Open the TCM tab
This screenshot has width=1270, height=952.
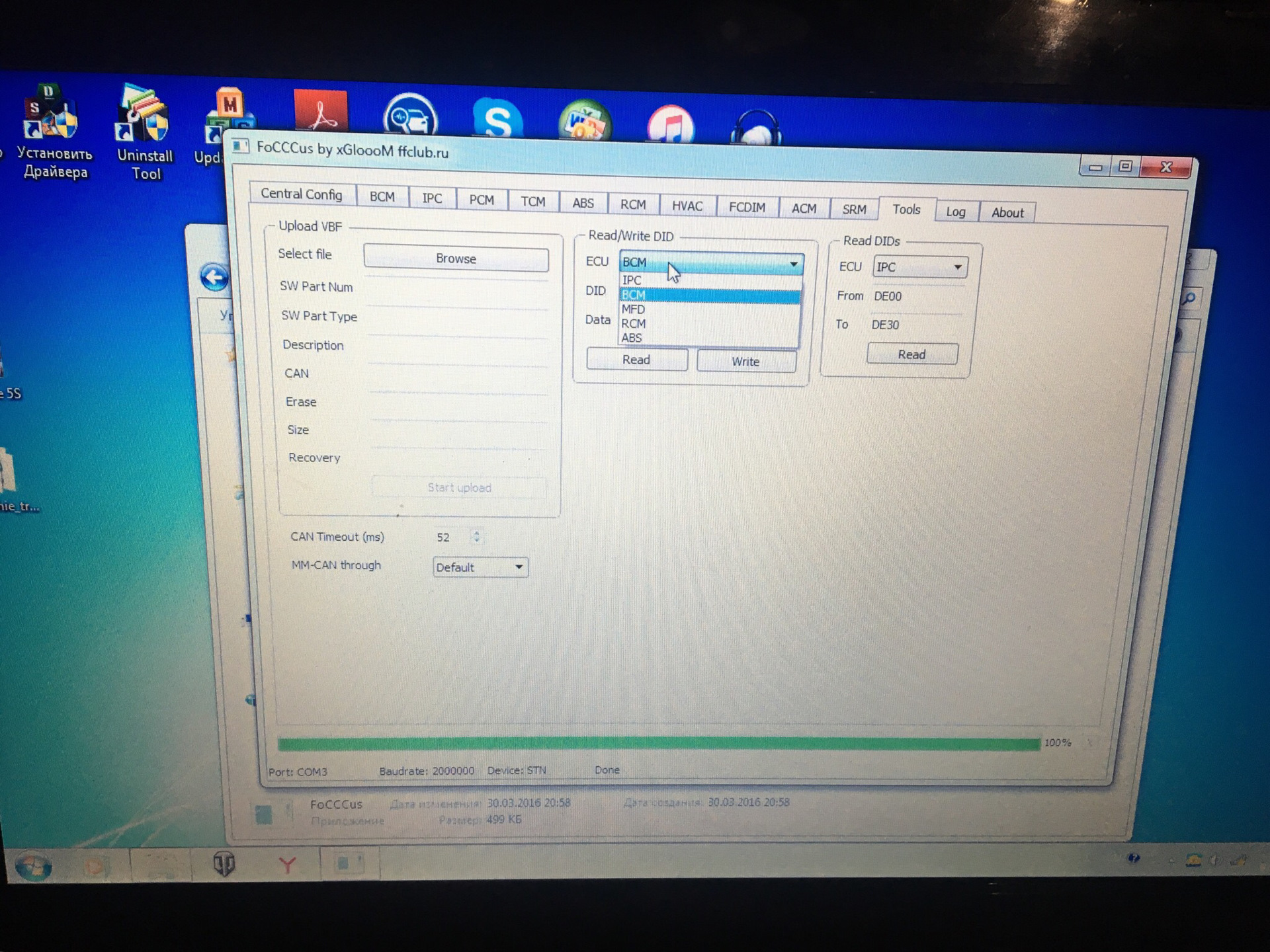532,201
